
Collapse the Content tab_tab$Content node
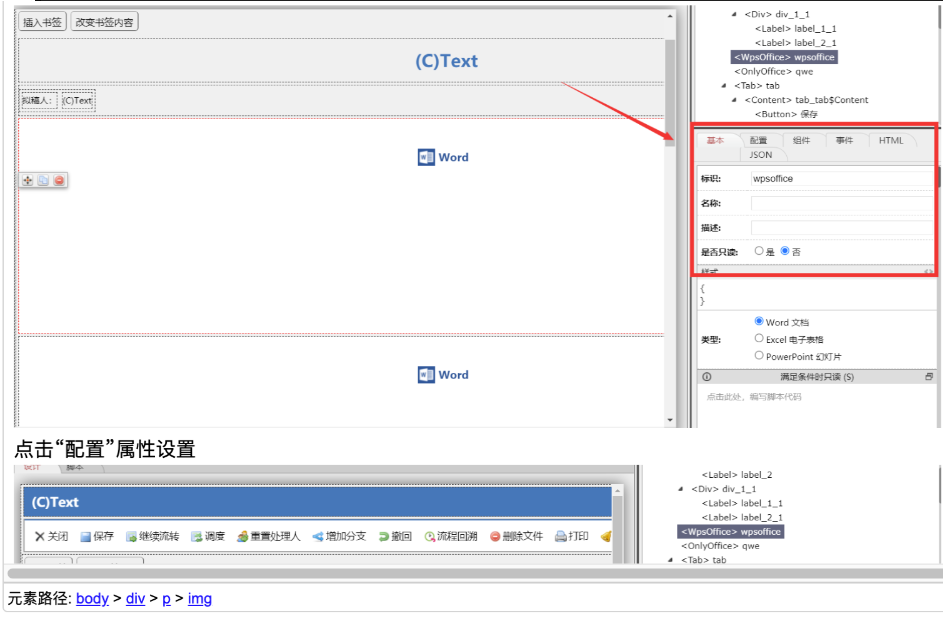tap(734, 100)
